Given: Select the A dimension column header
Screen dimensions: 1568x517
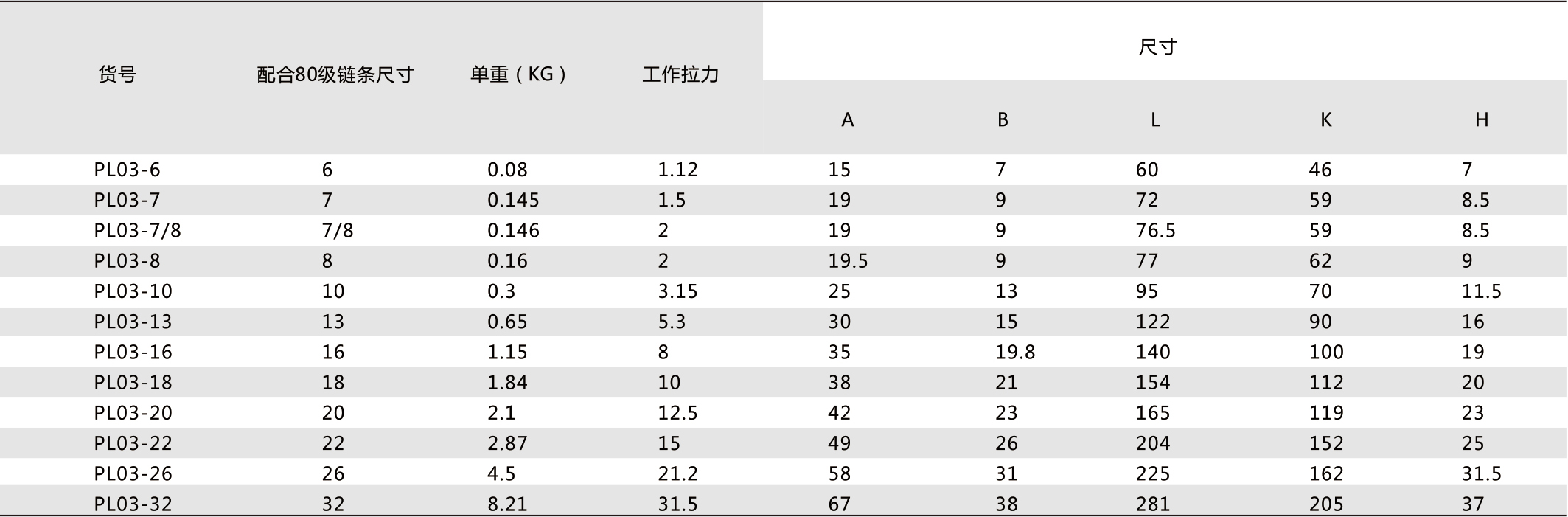Looking at the screenshot, I should coord(847,119).
